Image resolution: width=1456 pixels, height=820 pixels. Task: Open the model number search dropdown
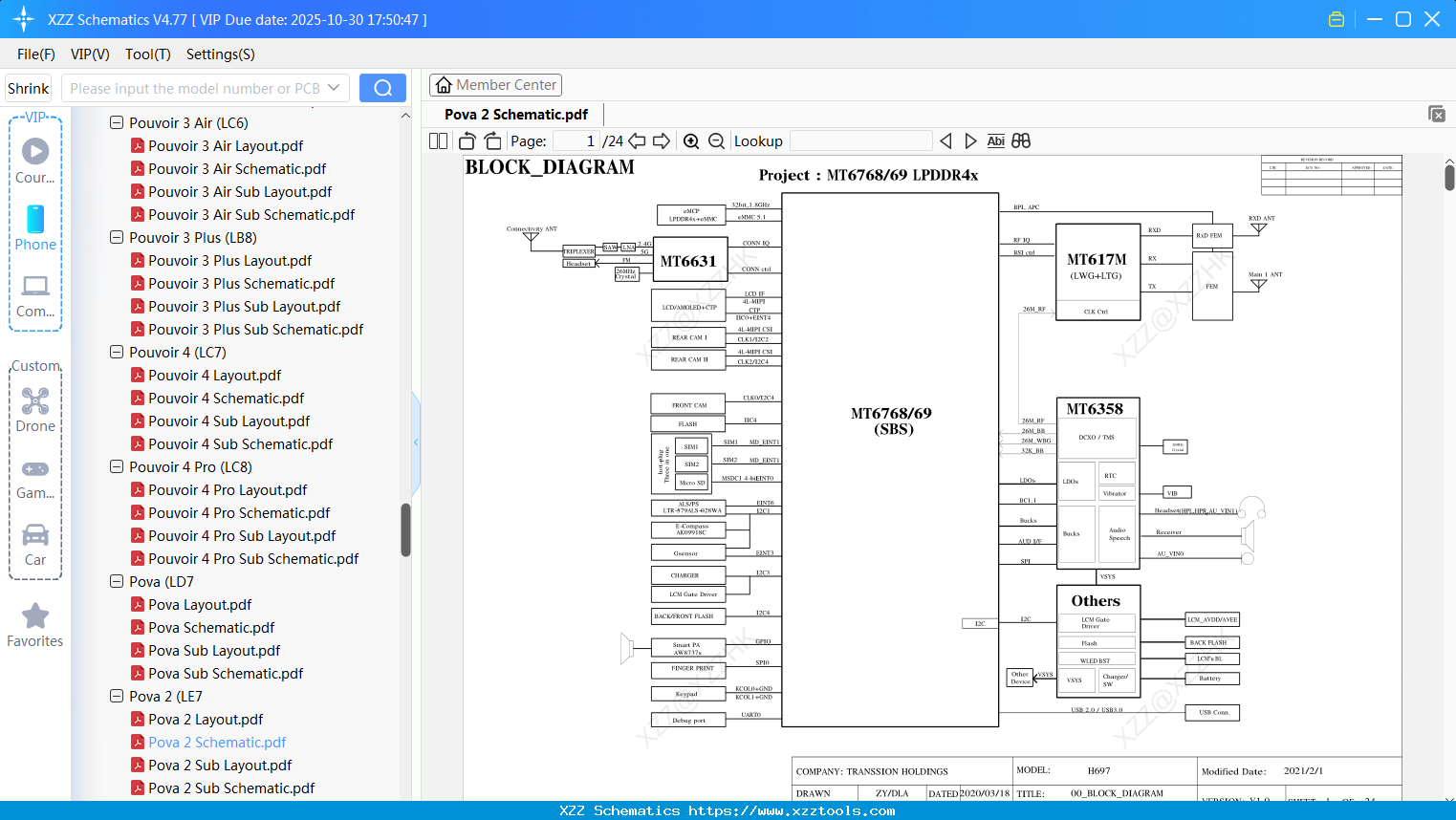point(336,86)
